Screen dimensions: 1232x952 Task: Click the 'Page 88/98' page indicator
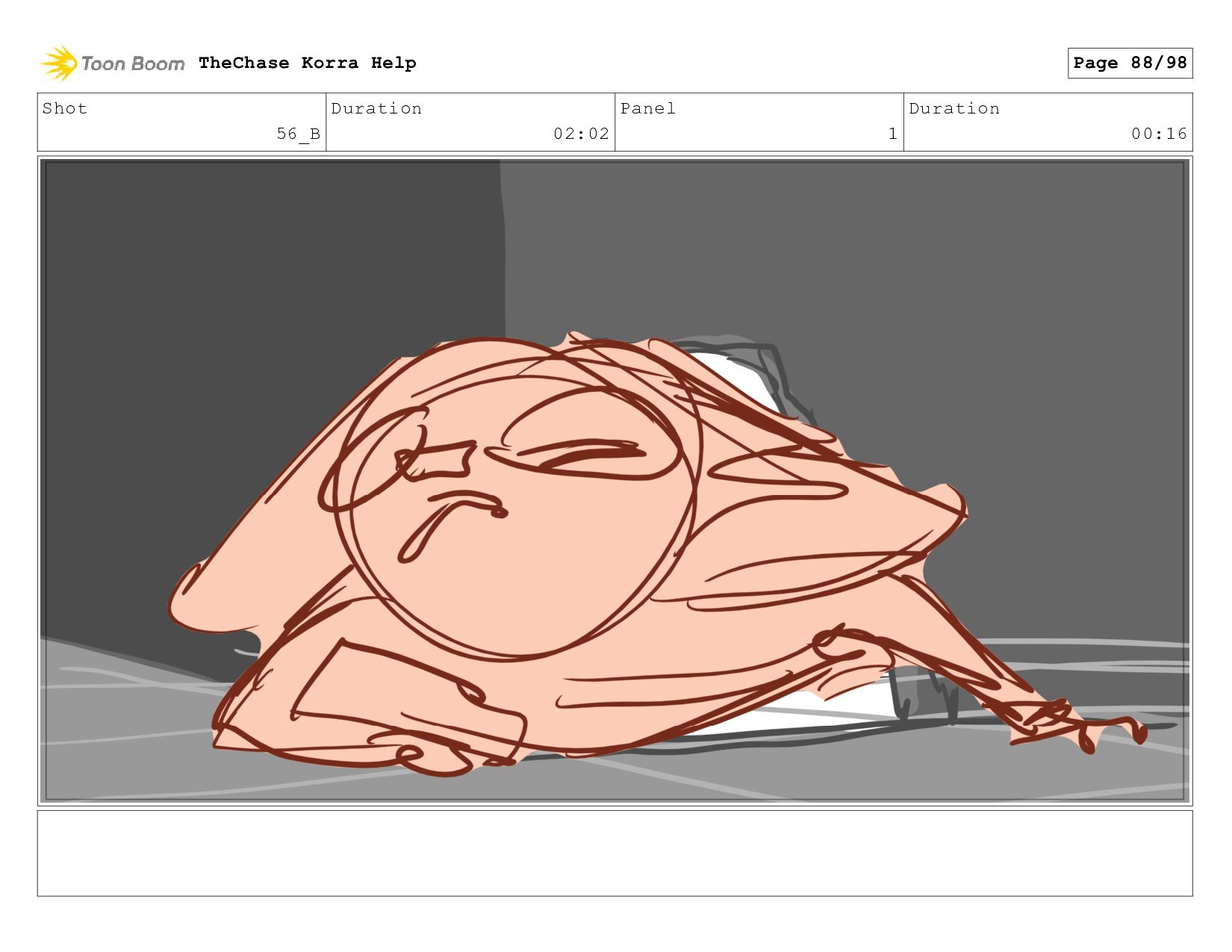(x=1130, y=63)
